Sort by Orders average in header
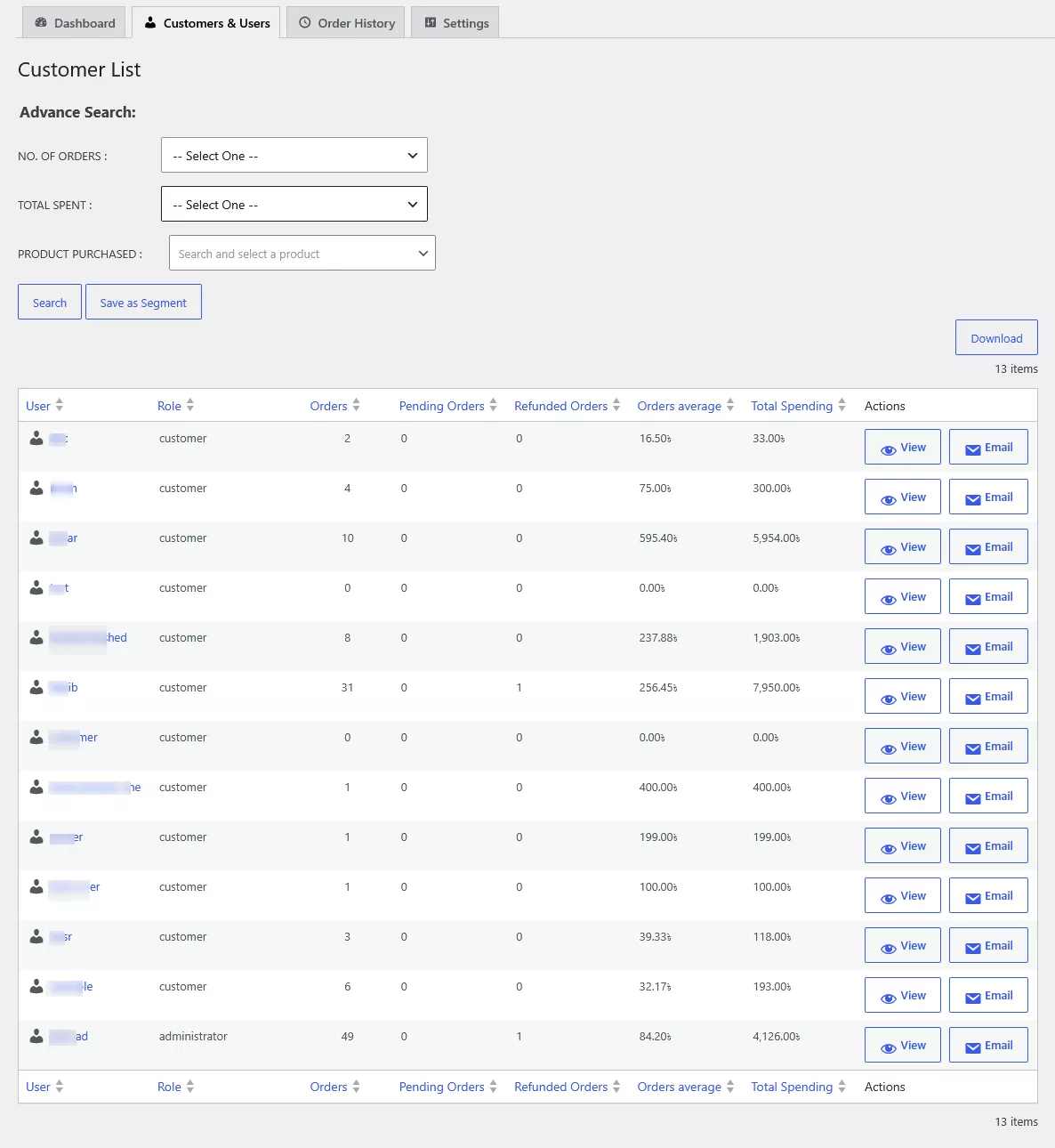This screenshot has width=1055, height=1148. point(685,405)
